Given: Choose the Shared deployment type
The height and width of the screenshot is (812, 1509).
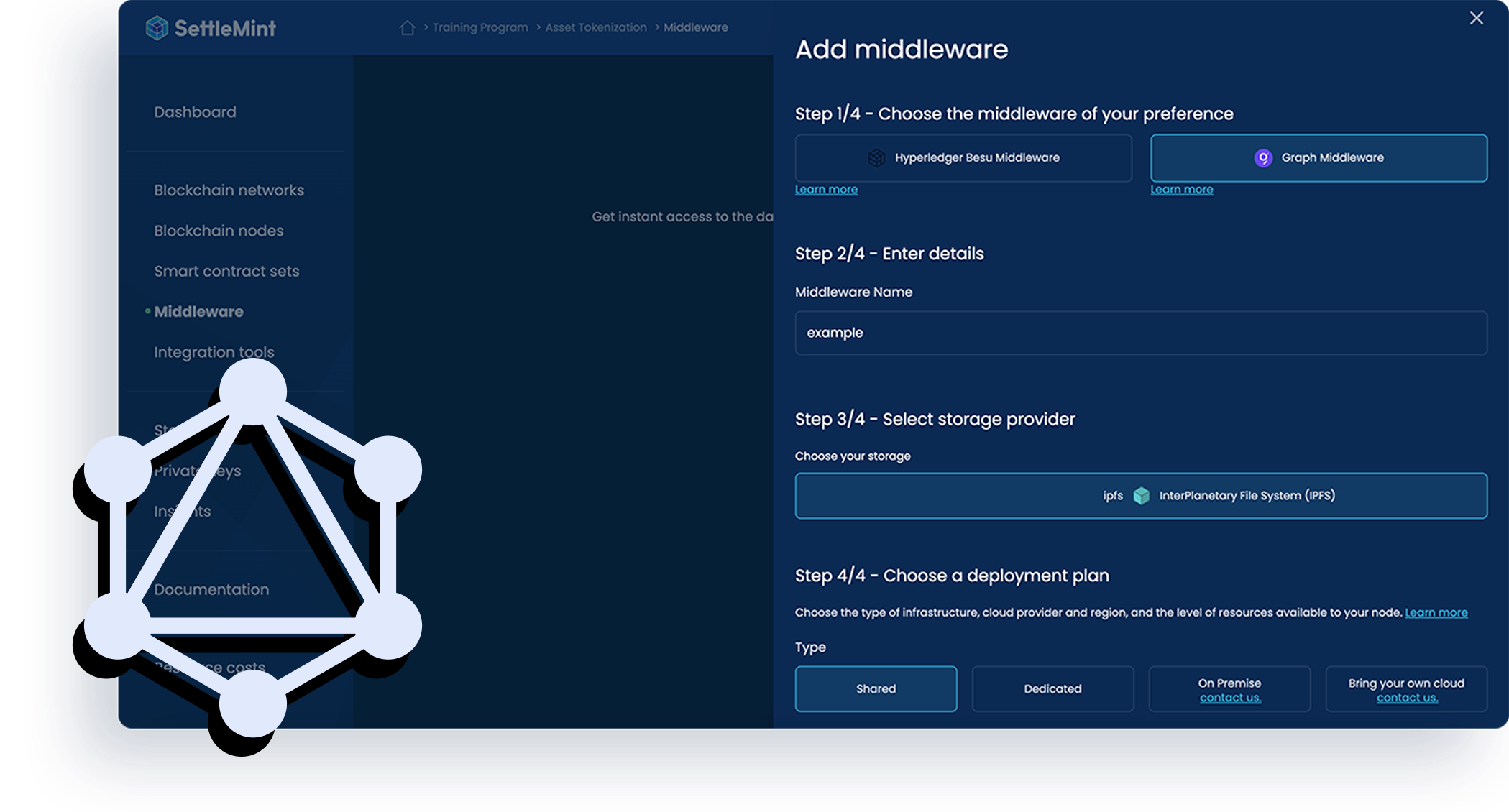Looking at the screenshot, I should click(x=876, y=688).
